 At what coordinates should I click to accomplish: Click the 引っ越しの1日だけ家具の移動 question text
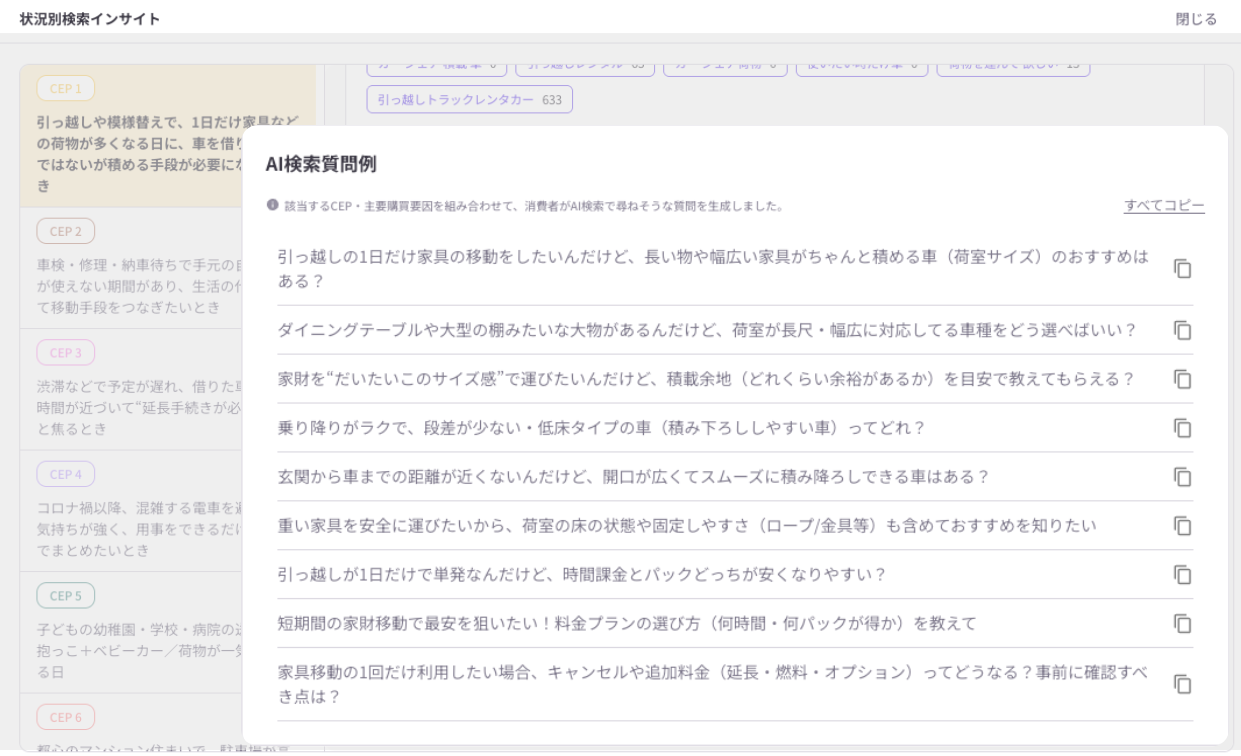[x=713, y=269]
